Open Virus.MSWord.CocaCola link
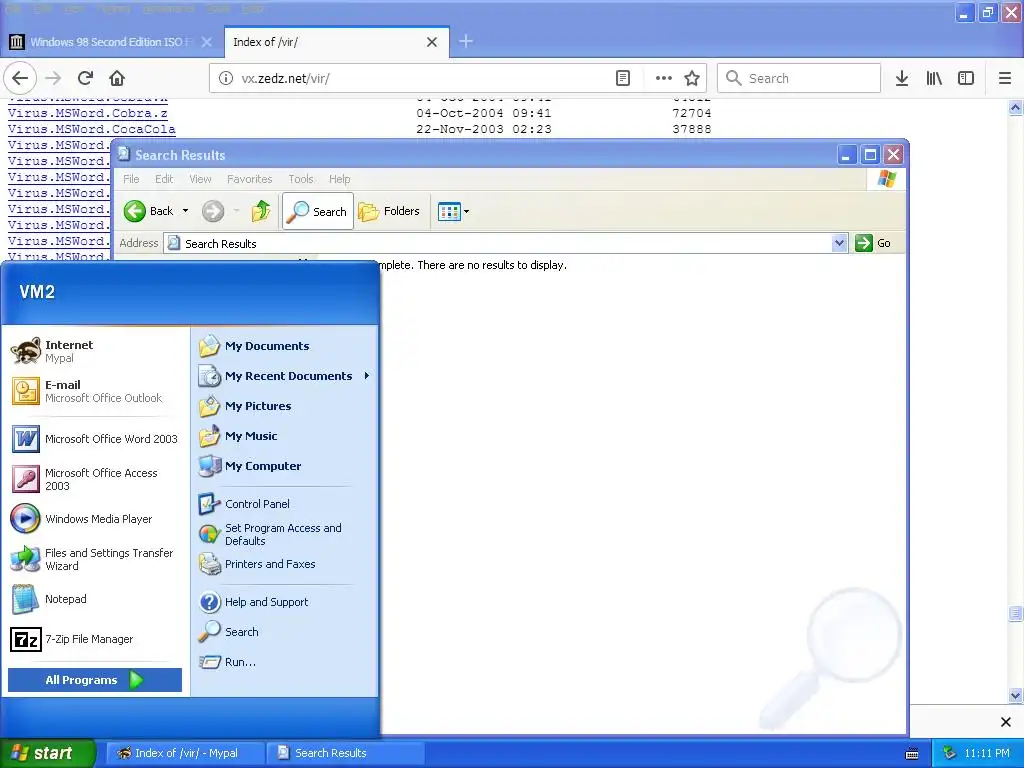The height and width of the screenshot is (768, 1024). pos(91,129)
